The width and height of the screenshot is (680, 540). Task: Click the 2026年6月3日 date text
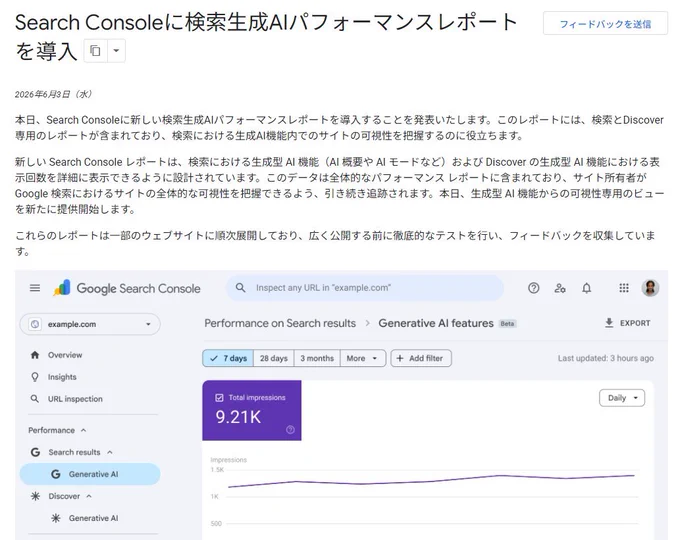(53, 94)
